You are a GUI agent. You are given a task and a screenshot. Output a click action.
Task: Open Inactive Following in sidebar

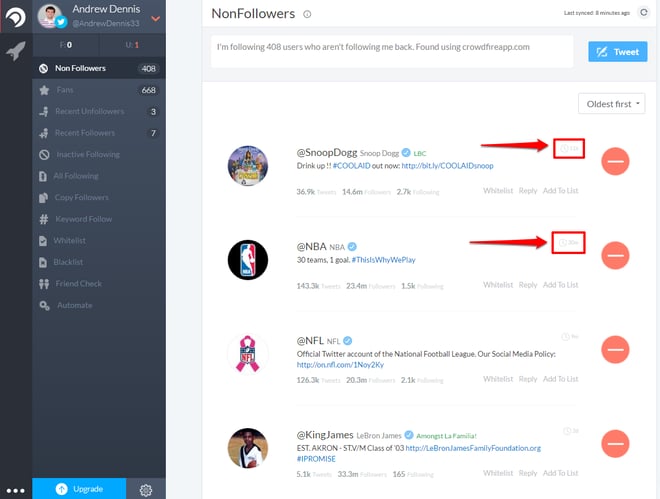99,154
